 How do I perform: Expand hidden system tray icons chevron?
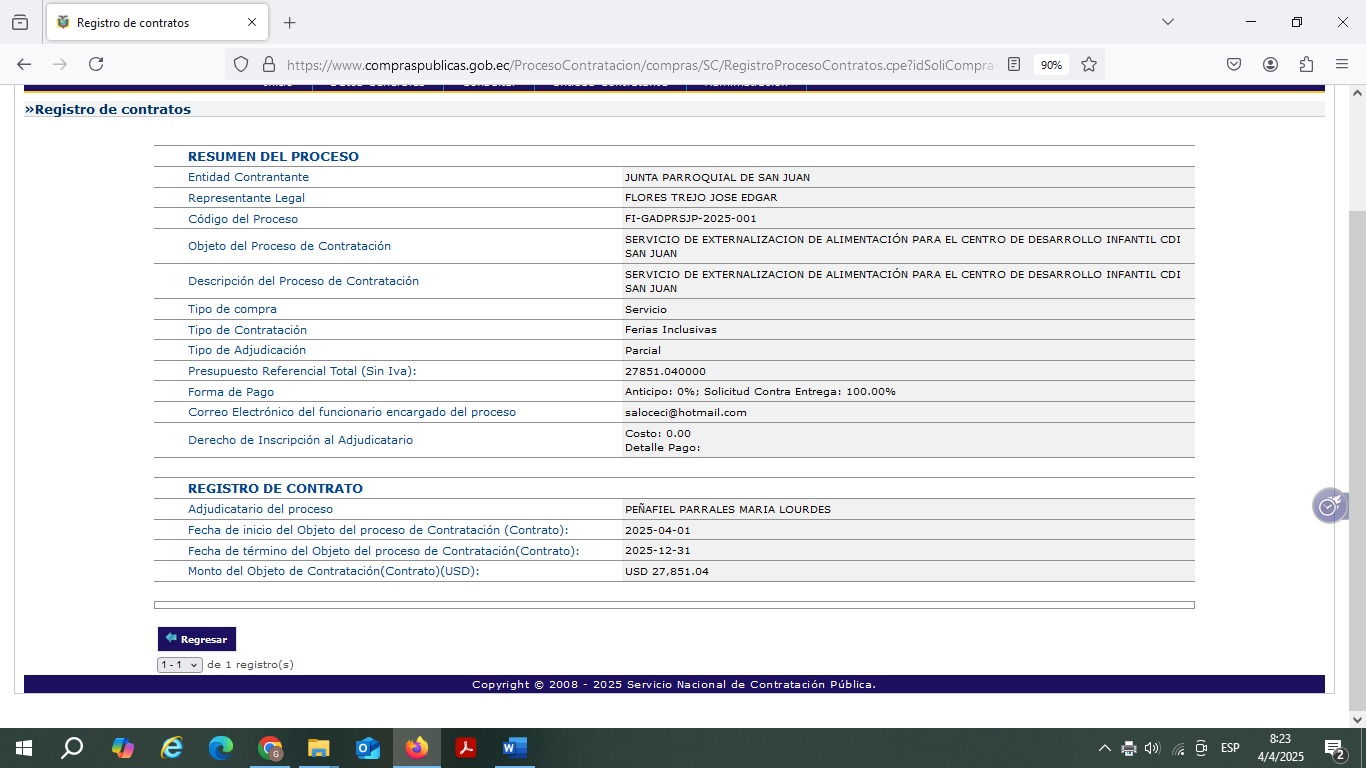click(x=1104, y=748)
